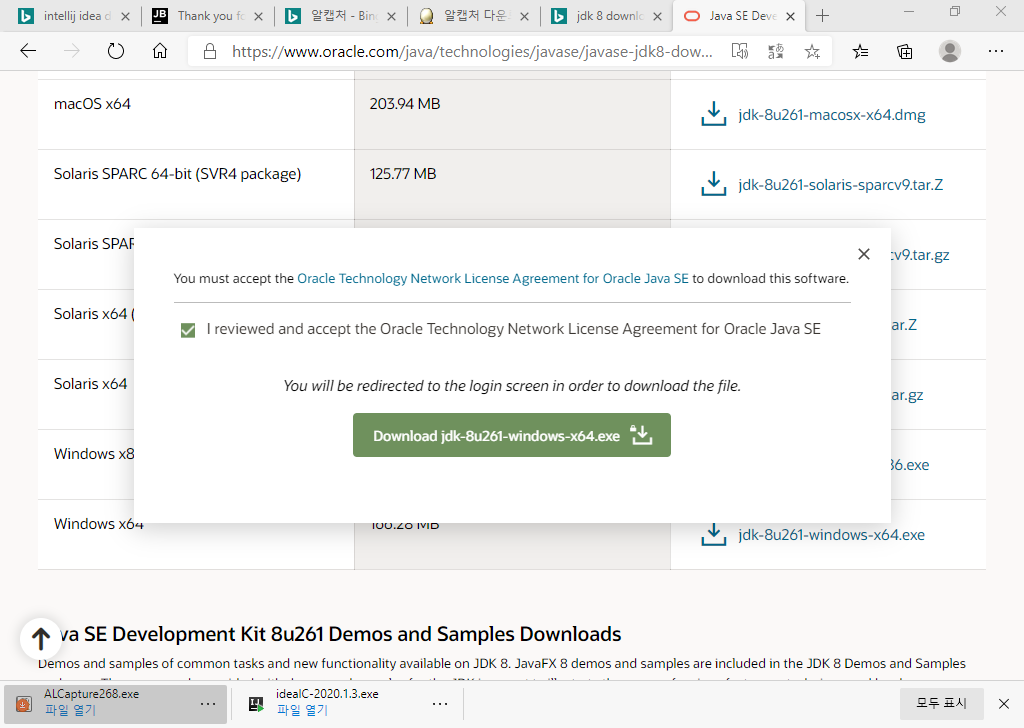Uncheck the license agreement checkbox
1024x728 pixels.
coord(188,330)
